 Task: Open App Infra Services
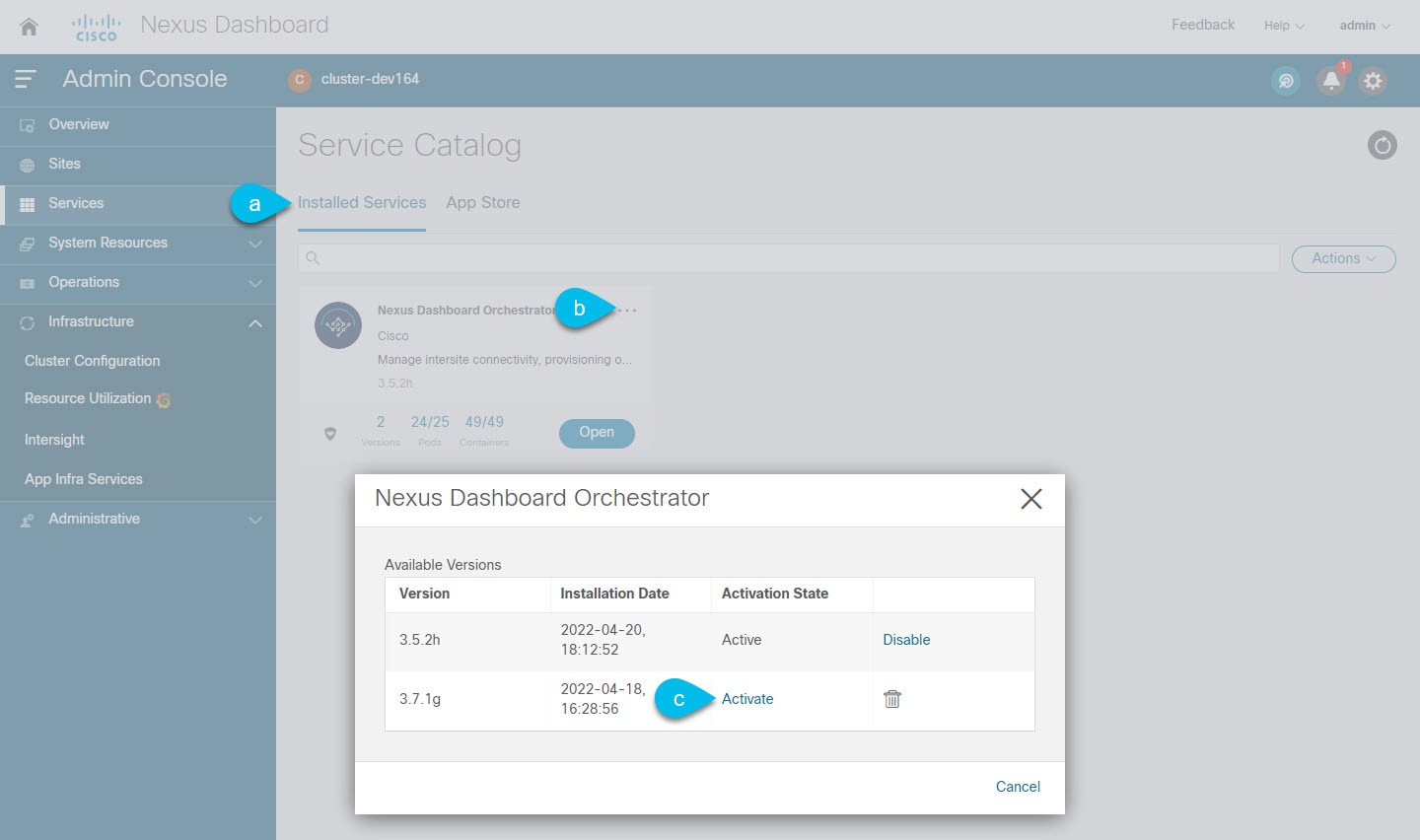pos(84,479)
